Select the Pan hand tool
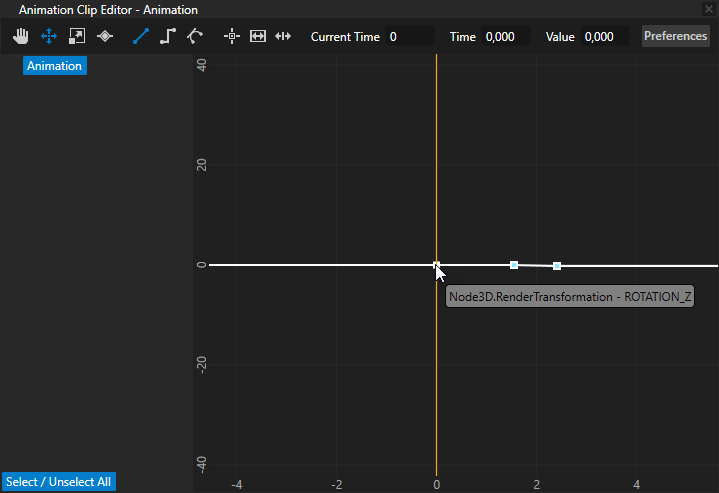The height and width of the screenshot is (493, 719). [21, 36]
